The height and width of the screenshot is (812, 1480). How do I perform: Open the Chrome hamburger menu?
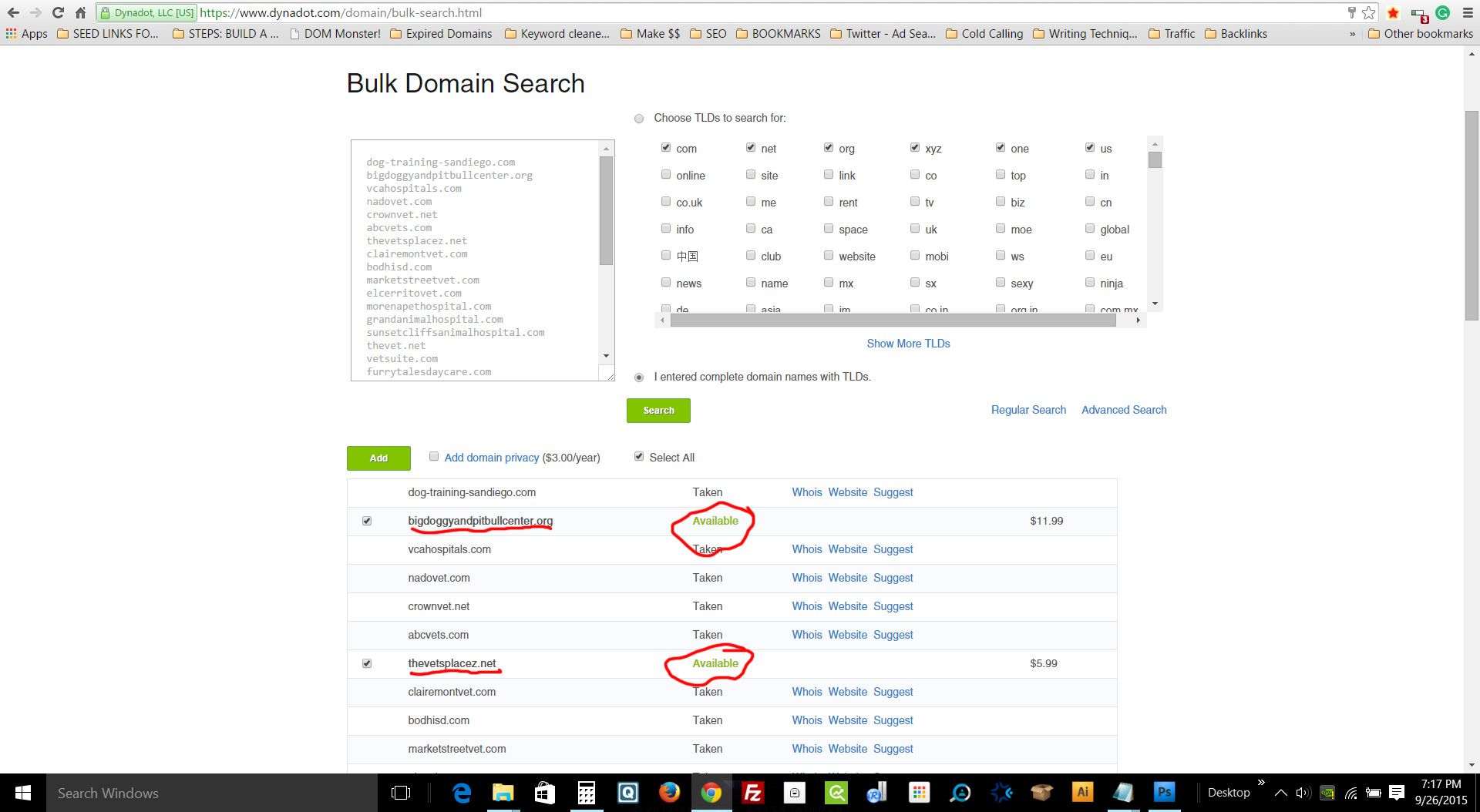1468,13
